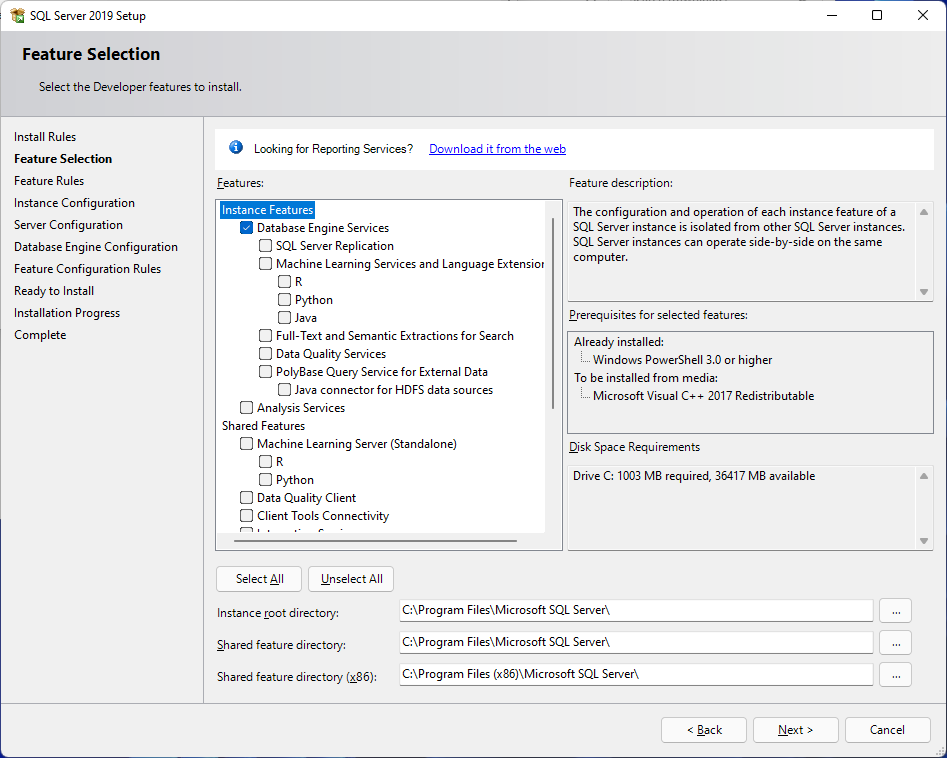The width and height of the screenshot is (947, 758).
Task: Check Machine Learning Services and Language Extensions
Action: click(x=265, y=264)
